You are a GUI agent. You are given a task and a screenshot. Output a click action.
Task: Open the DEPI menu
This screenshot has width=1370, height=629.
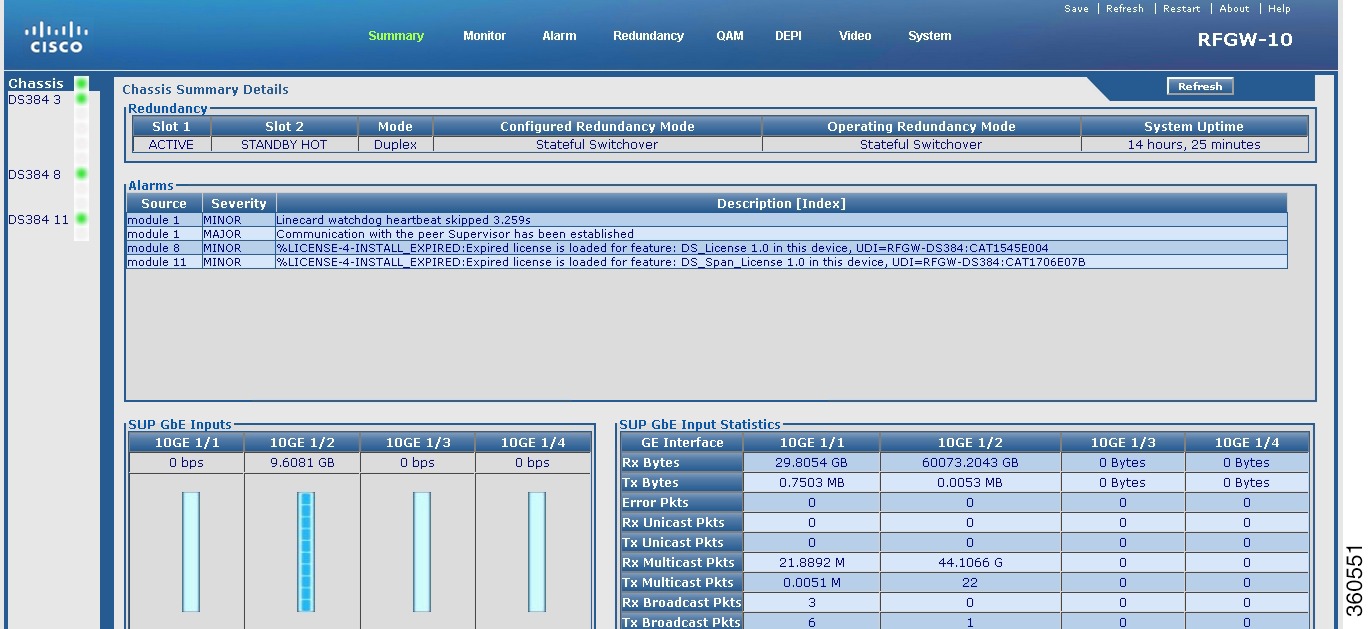click(788, 36)
